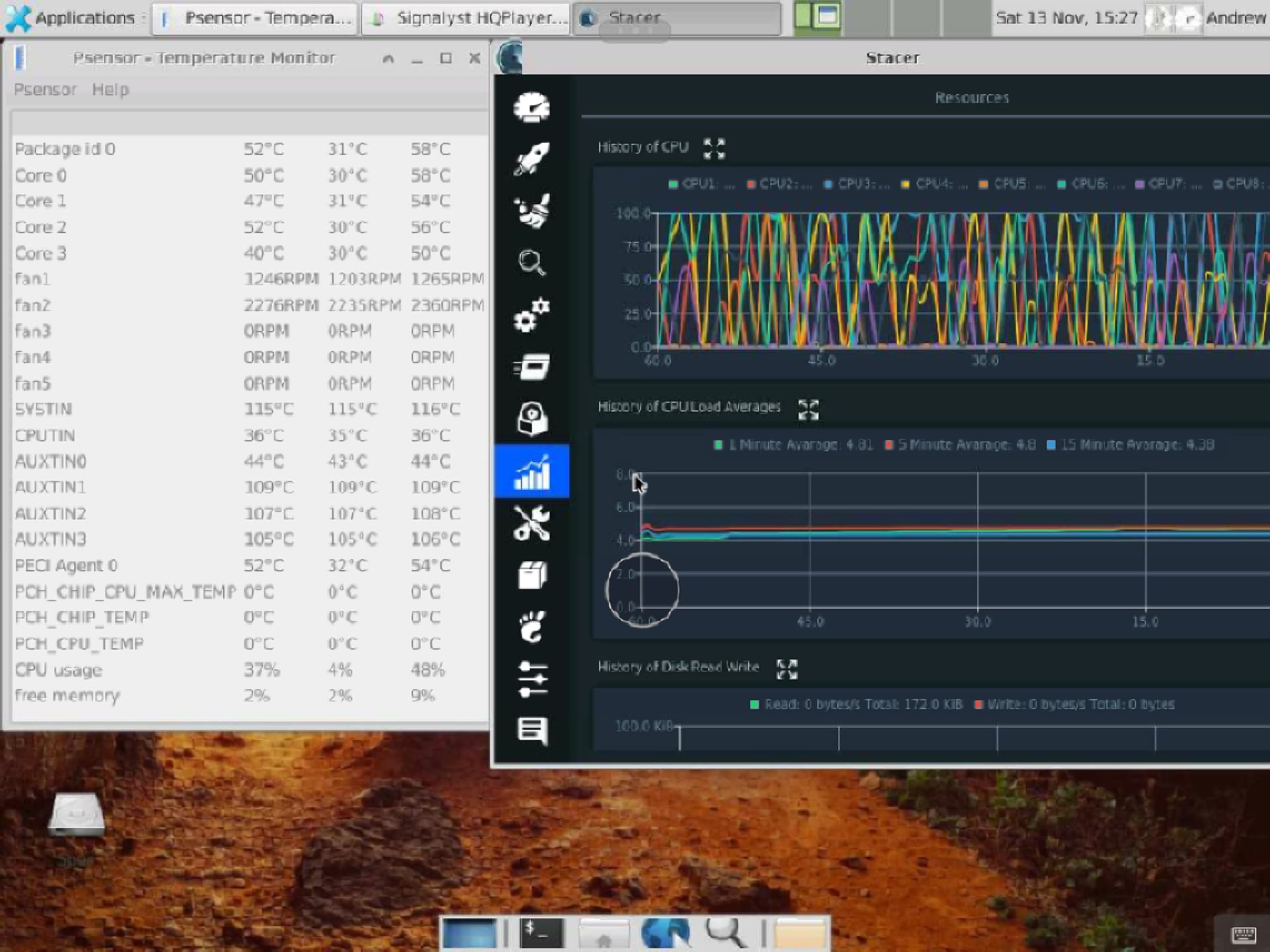Viewport: 1270px width, 952px height.
Task: Open Search page magnifier icon in sidebar
Action: pos(532,262)
